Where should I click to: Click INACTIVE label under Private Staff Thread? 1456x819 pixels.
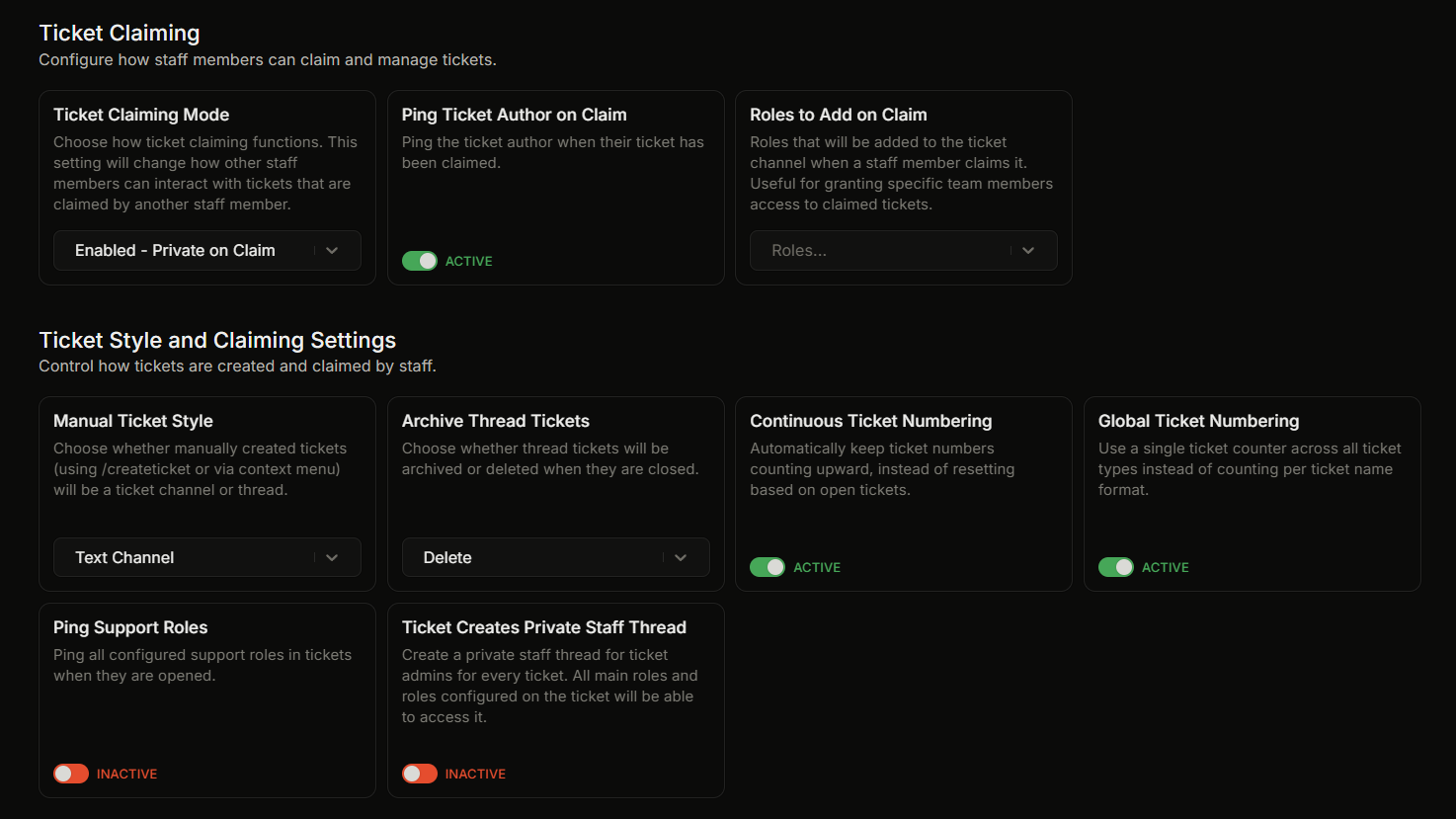point(475,774)
